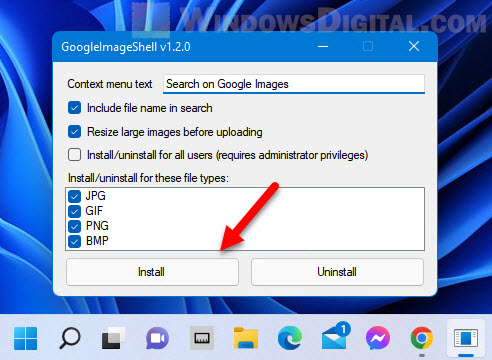The width and height of the screenshot is (492, 360).
Task: Launch Google Chrome from taskbar
Action: coord(422,338)
